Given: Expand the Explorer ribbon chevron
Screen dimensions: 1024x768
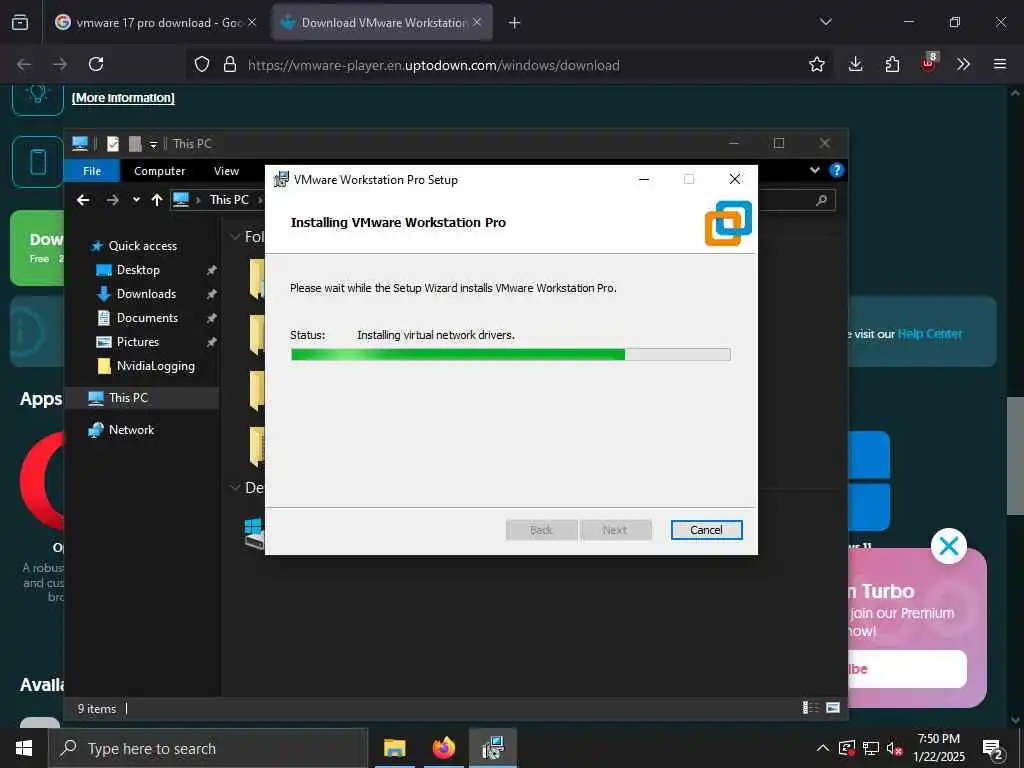Looking at the screenshot, I should 814,170.
